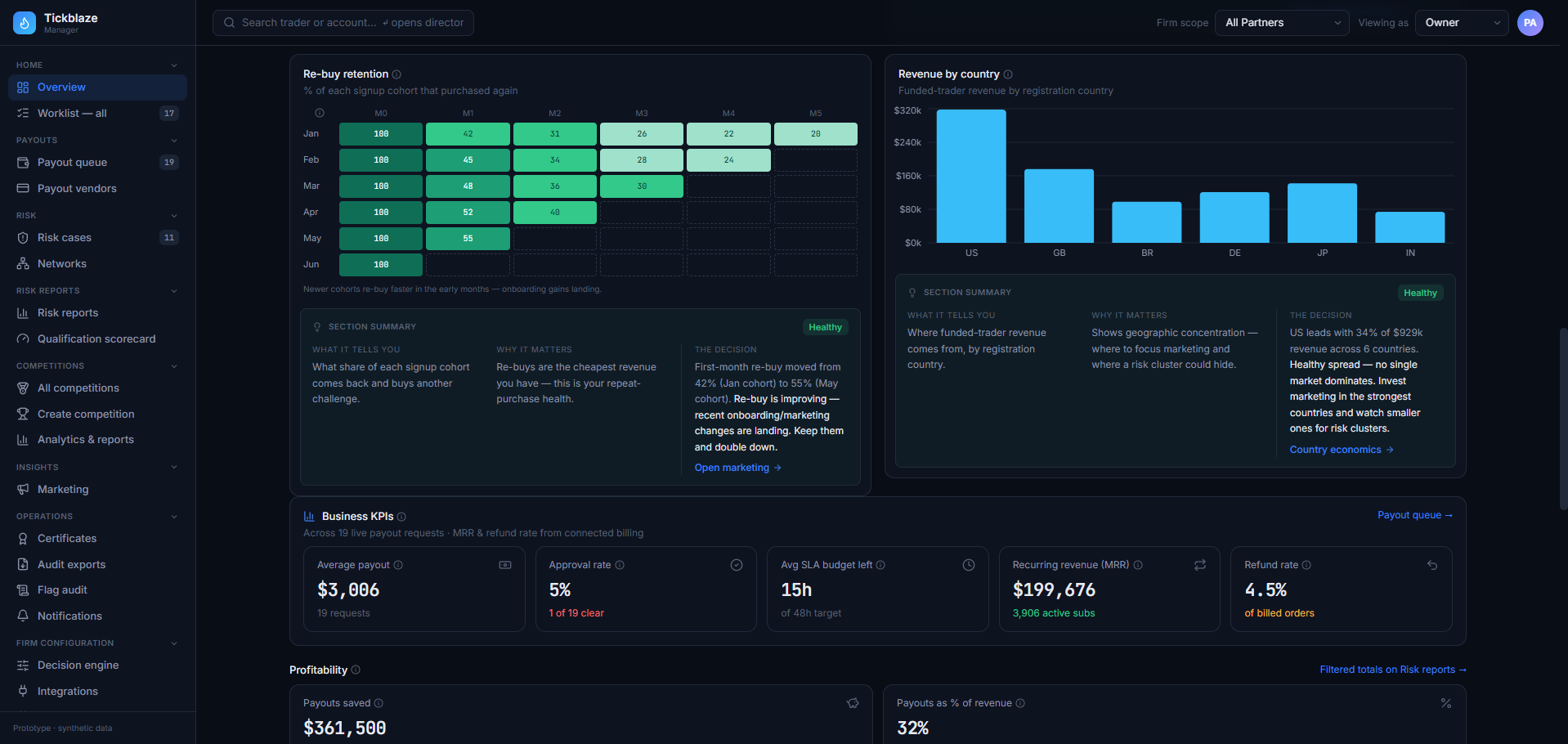Click the JP revenue bar in chart
Image resolution: width=1568 pixels, height=744 pixels.
[x=1322, y=213]
